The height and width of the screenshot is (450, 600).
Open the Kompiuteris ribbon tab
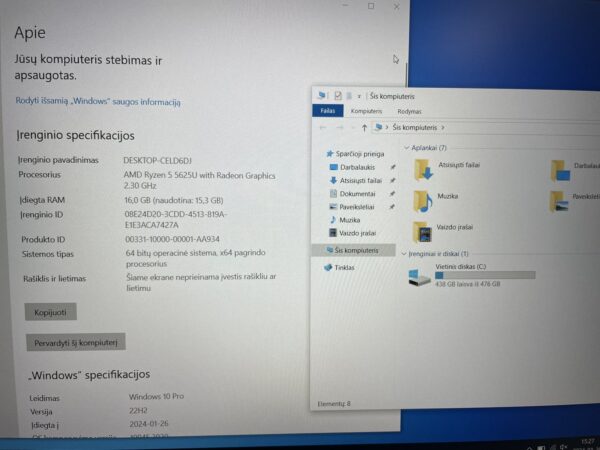pyautogui.click(x=366, y=111)
